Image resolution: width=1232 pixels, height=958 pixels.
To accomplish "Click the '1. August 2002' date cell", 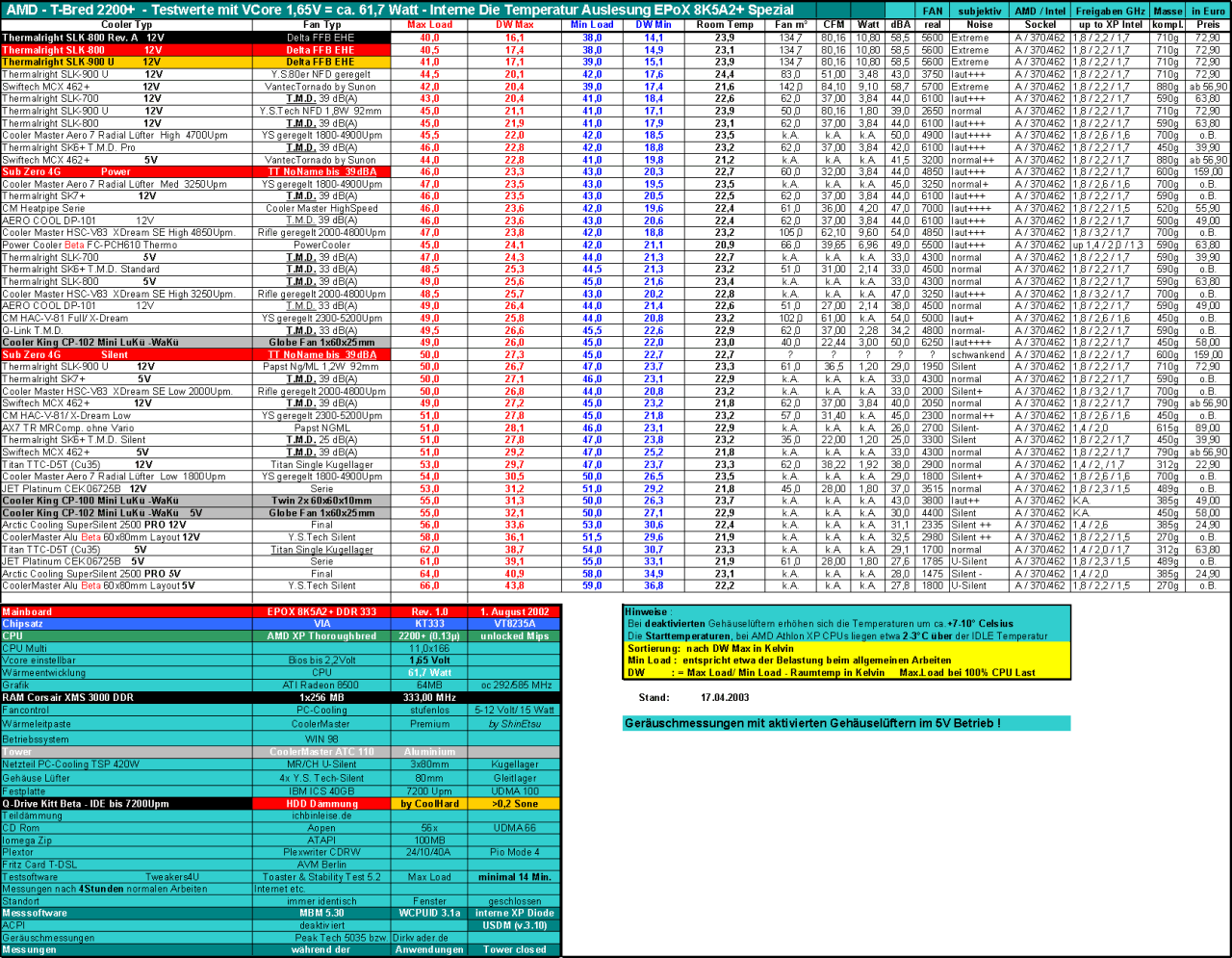I will 515,611.
